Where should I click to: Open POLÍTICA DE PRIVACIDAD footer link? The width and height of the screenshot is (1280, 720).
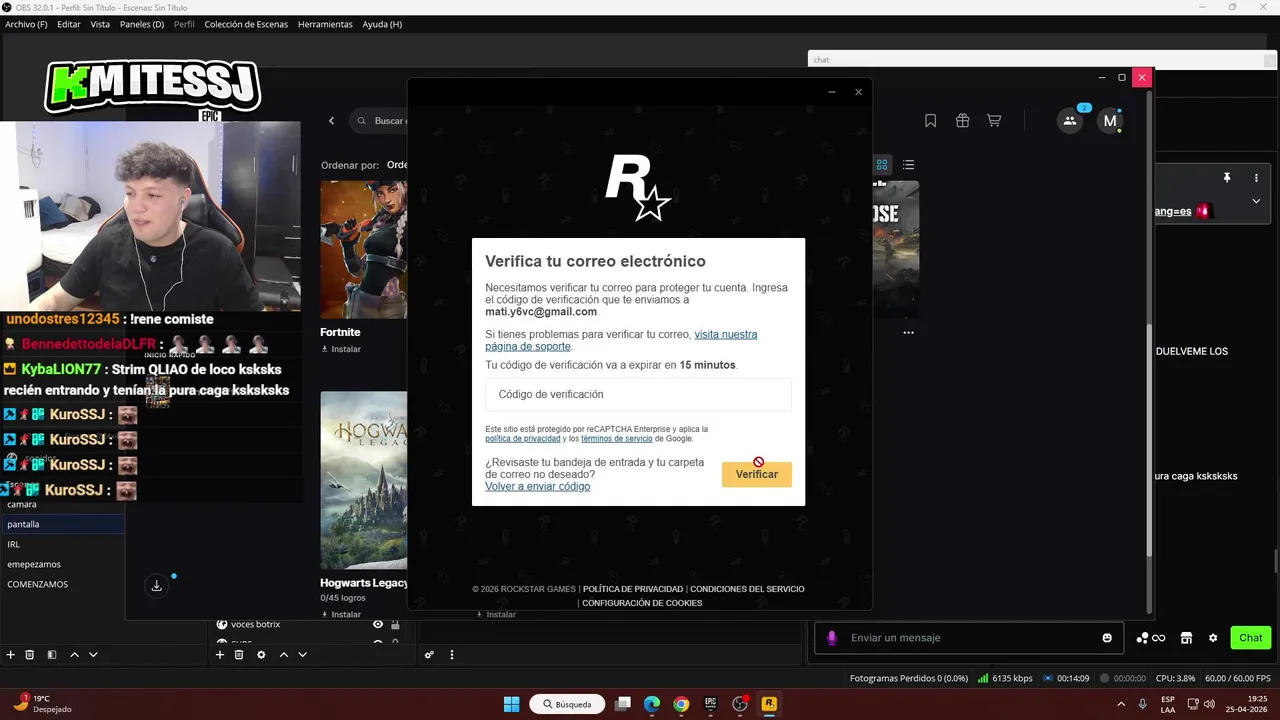pyautogui.click(x=633, y=589)
